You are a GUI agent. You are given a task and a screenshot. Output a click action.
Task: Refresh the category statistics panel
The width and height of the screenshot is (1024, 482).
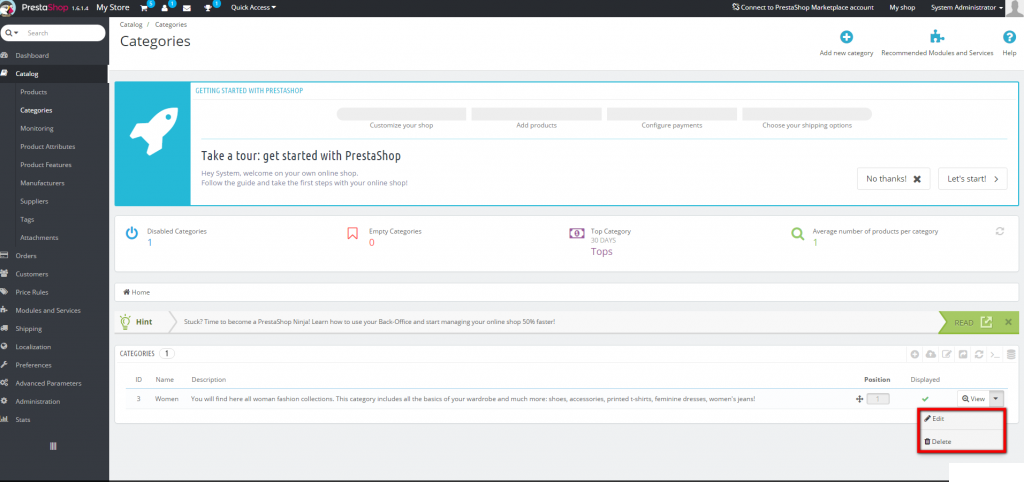tap(999, 231)
